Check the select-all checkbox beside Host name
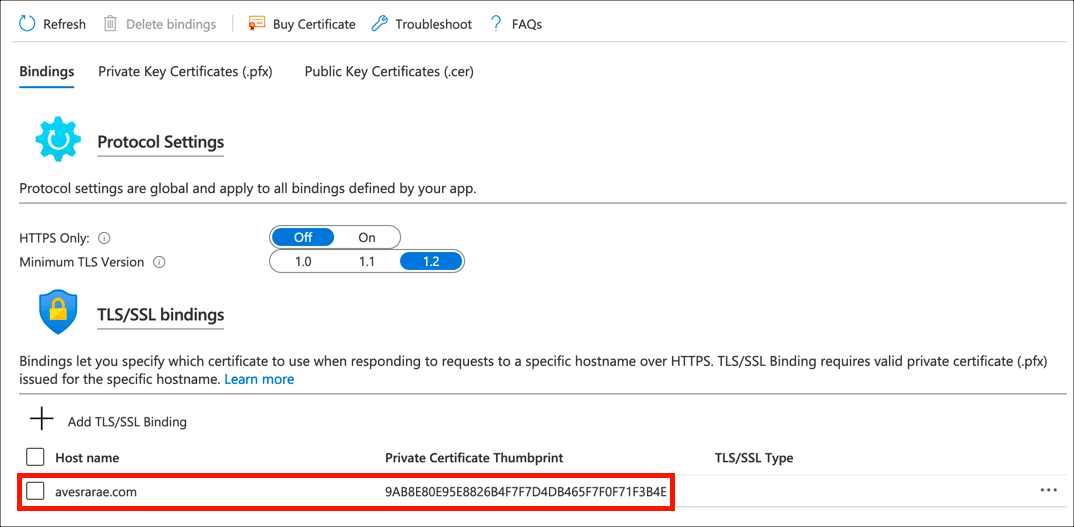This screenshot has height=527, width=1074. (x=36, y=457)
